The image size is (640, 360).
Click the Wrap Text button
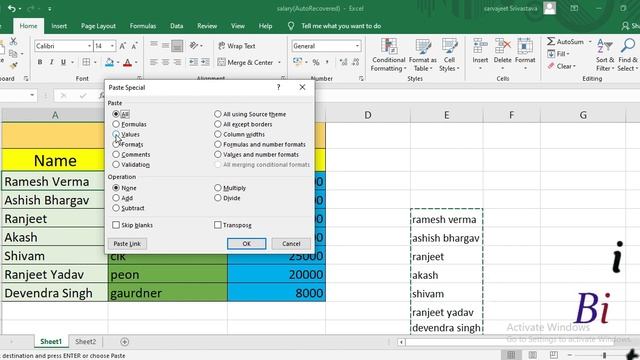click(237, 46)
